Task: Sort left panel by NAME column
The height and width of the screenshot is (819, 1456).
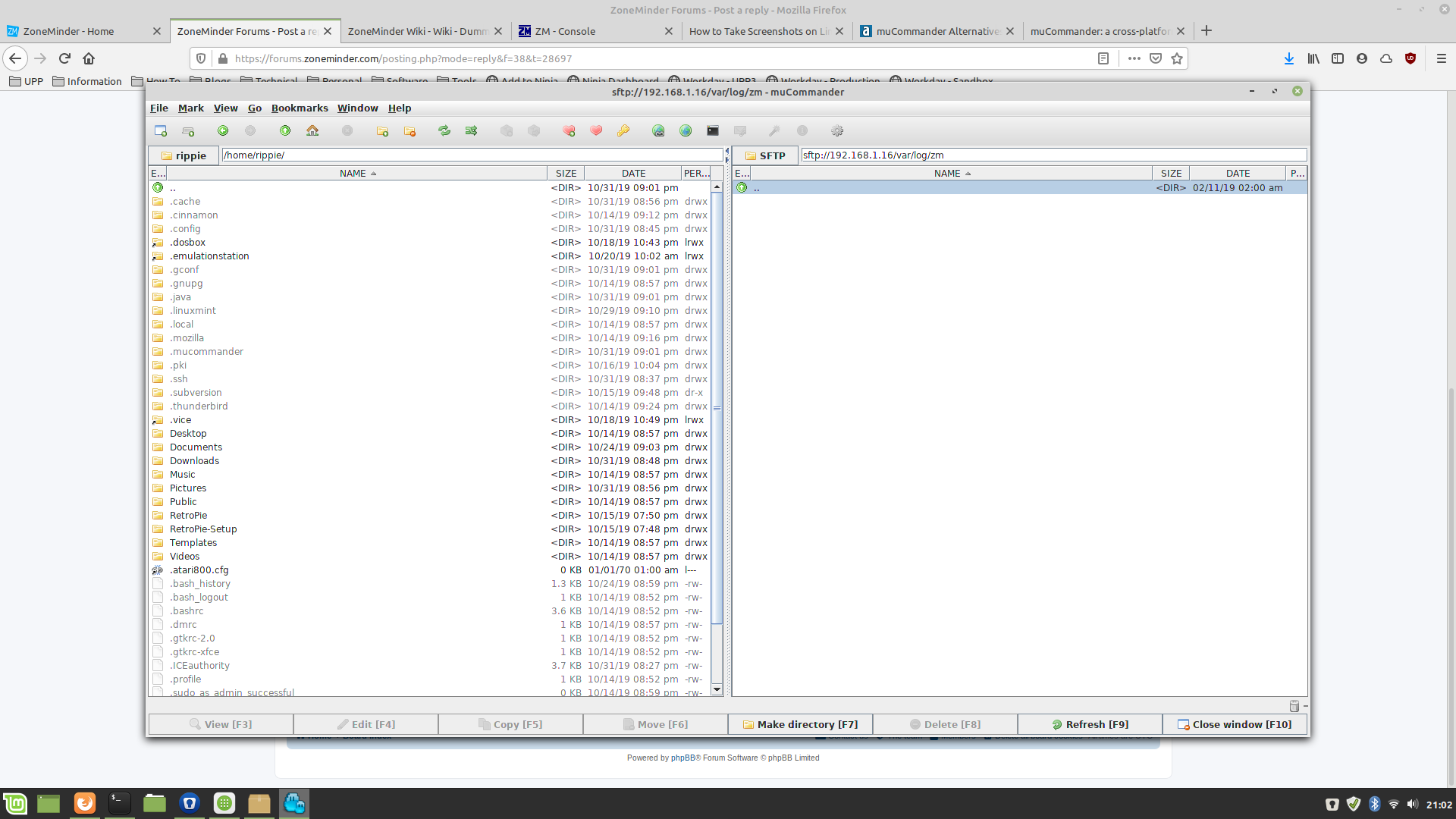Action: click(357, 174)
